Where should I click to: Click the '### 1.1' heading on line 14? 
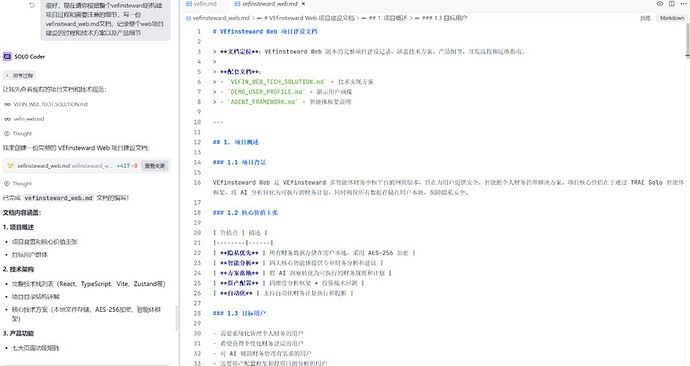(x=239, y=162)
